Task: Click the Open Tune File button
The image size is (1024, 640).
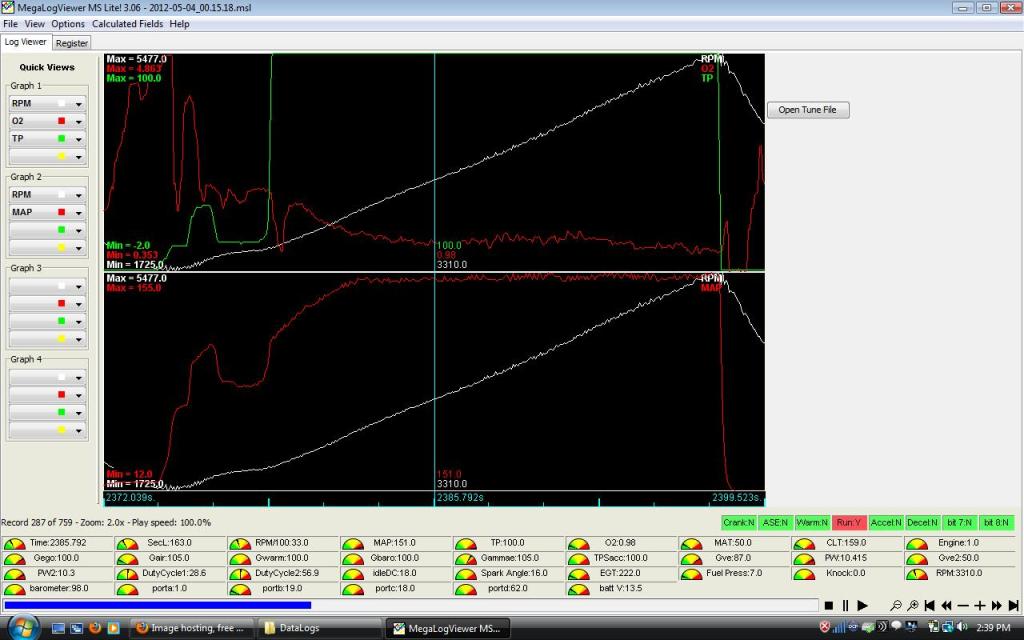Action: click(807, 110)
